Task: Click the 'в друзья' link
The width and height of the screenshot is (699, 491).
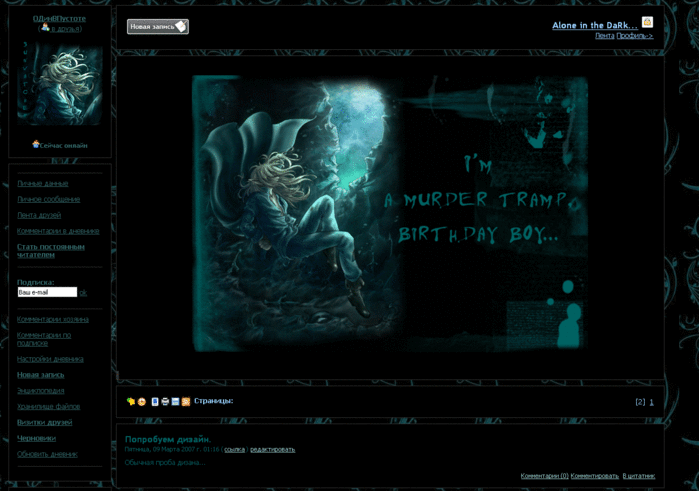Action: click(x=65, y=29)
